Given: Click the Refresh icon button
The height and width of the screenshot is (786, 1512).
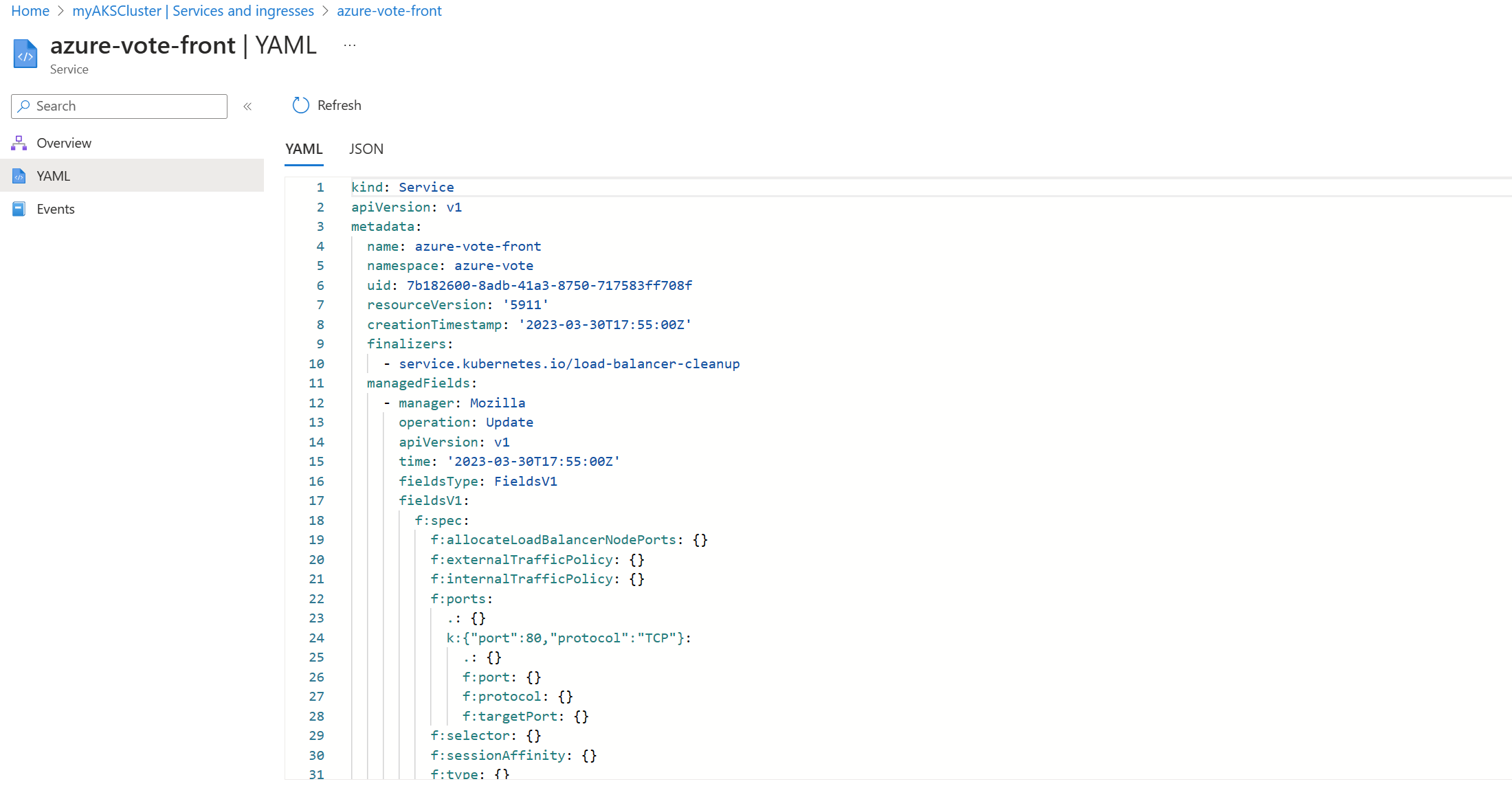Looking at the screenshot, I should [x=300, y=105].
